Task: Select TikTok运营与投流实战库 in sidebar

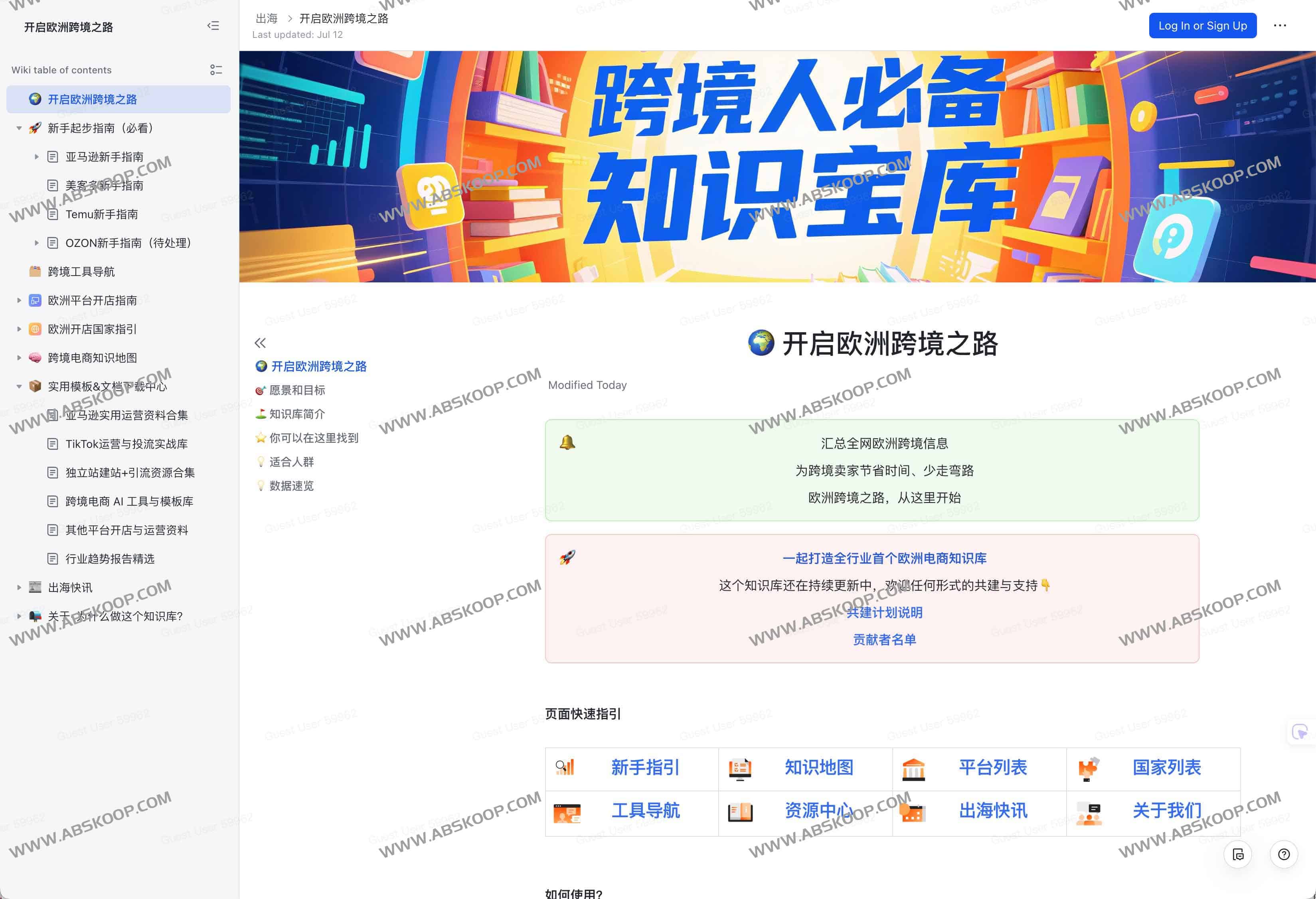Action: [x=126, y=444]
